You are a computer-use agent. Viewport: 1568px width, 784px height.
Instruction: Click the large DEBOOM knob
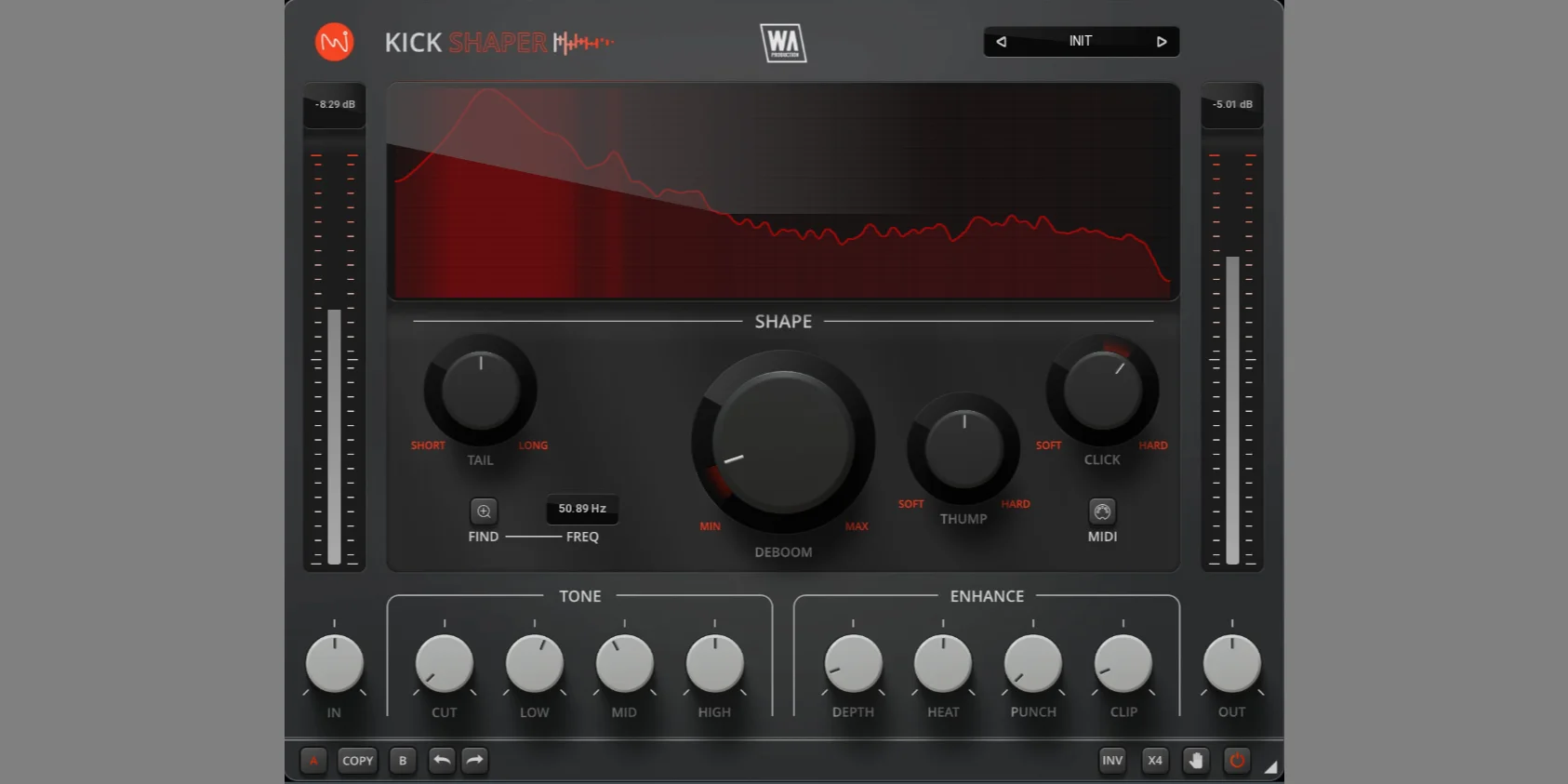click(783, 442)
